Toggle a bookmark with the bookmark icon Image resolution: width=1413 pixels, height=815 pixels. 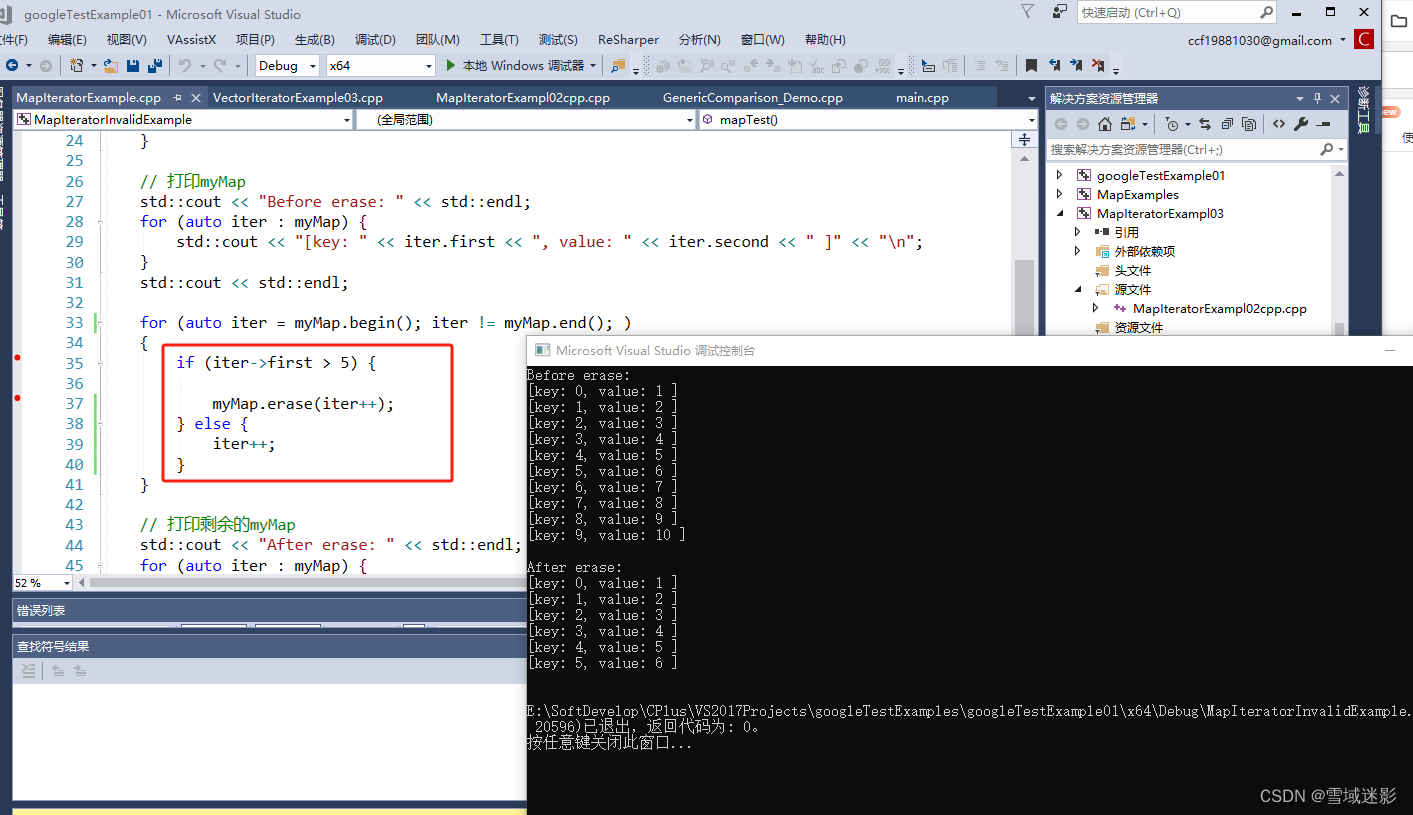[1031, 66]
